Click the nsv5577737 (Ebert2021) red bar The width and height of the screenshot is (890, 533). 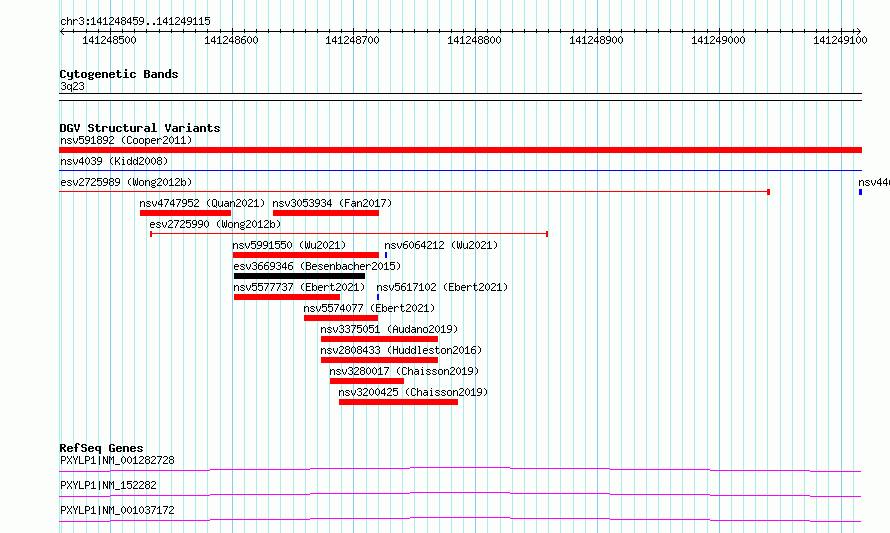pyautogui.click(x=287, y=297)
